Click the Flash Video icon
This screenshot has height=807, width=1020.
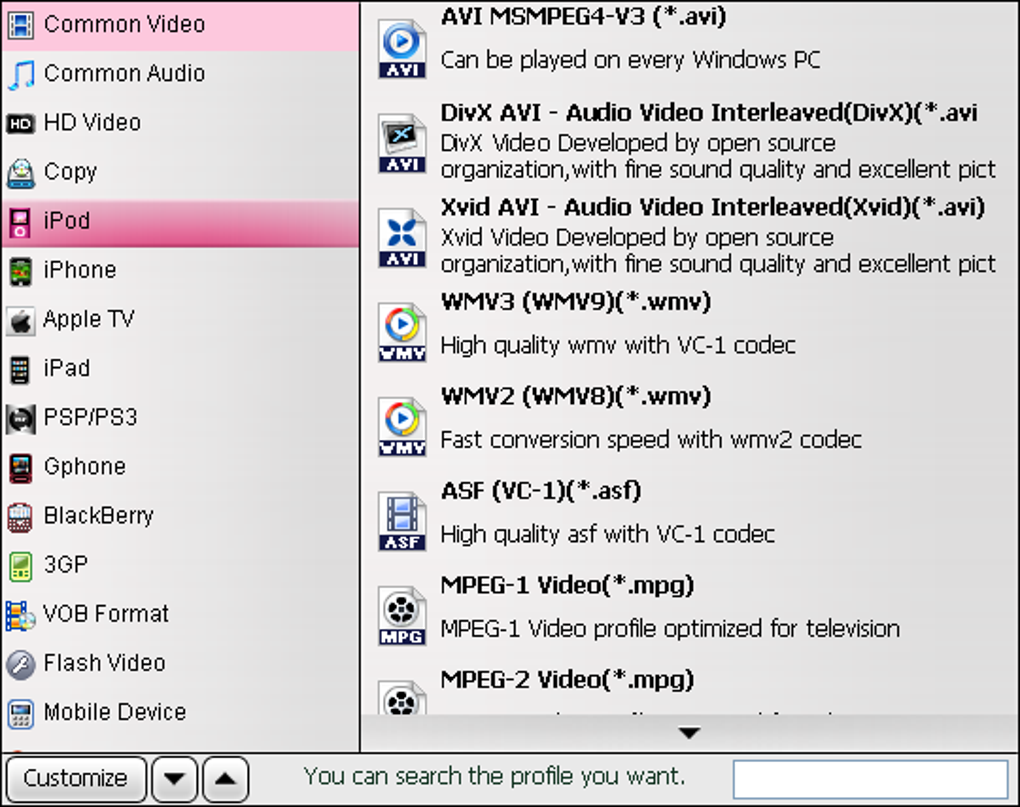(21, 665)
